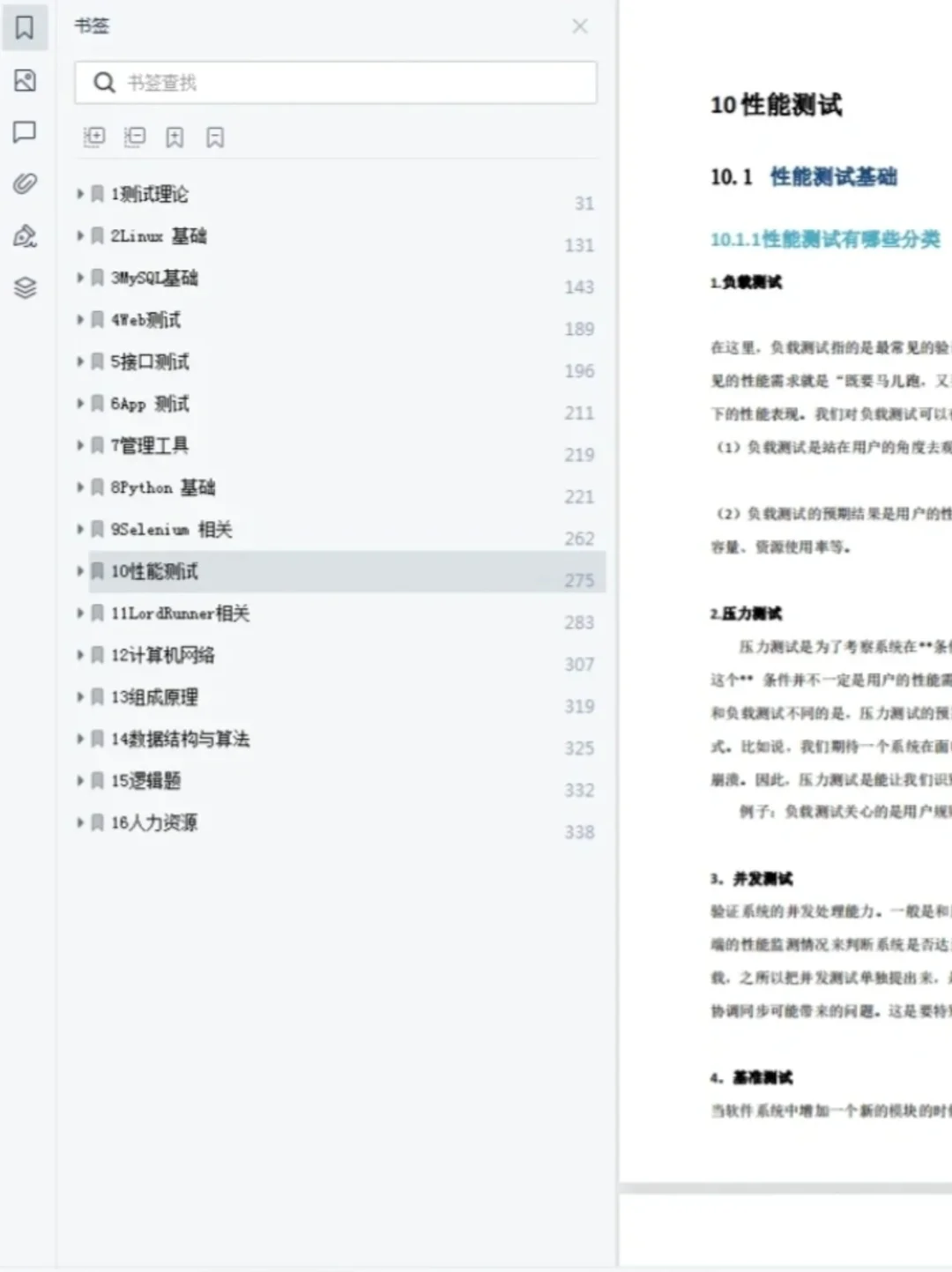Expand all bookmarks with the expand-all icon
This screenshot has height=1272, width=952.
(x=94, y=138)
